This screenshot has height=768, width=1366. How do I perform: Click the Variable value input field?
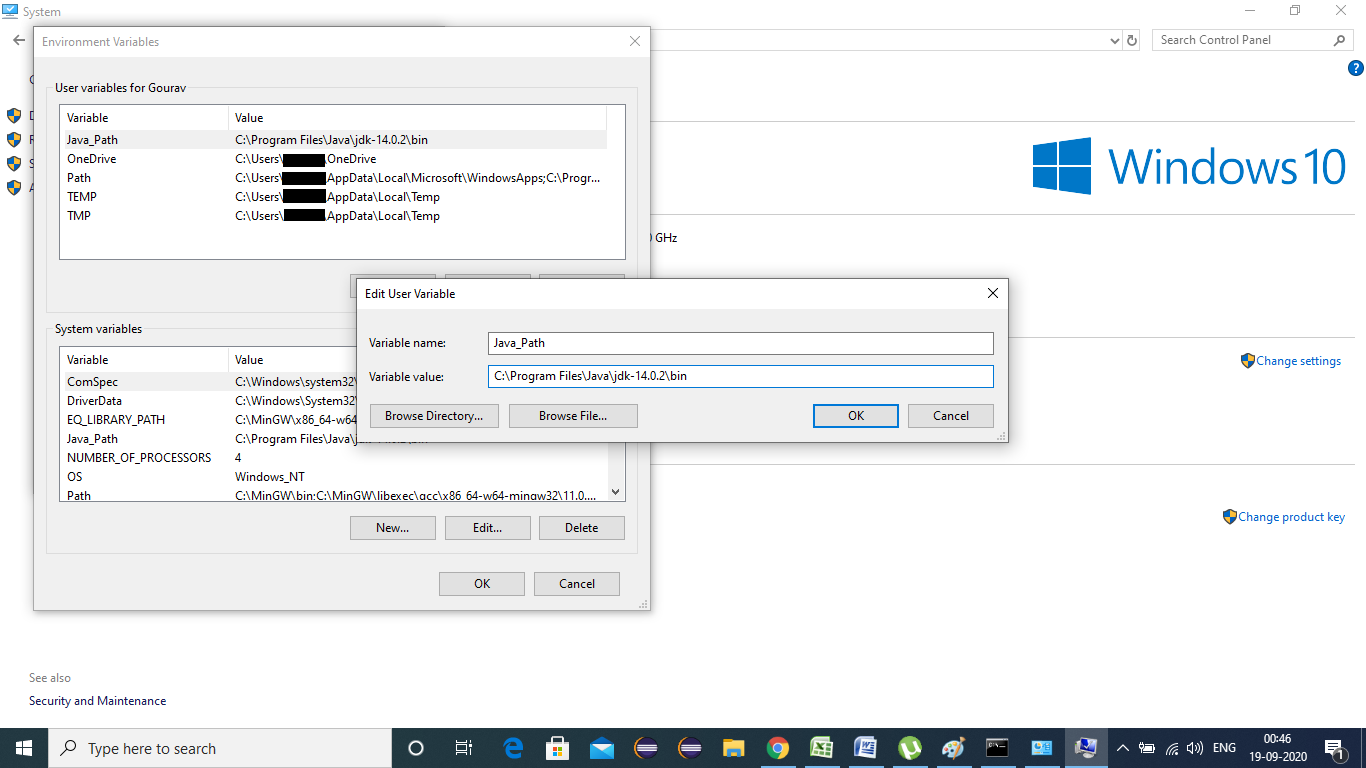(x=741, y=376)
